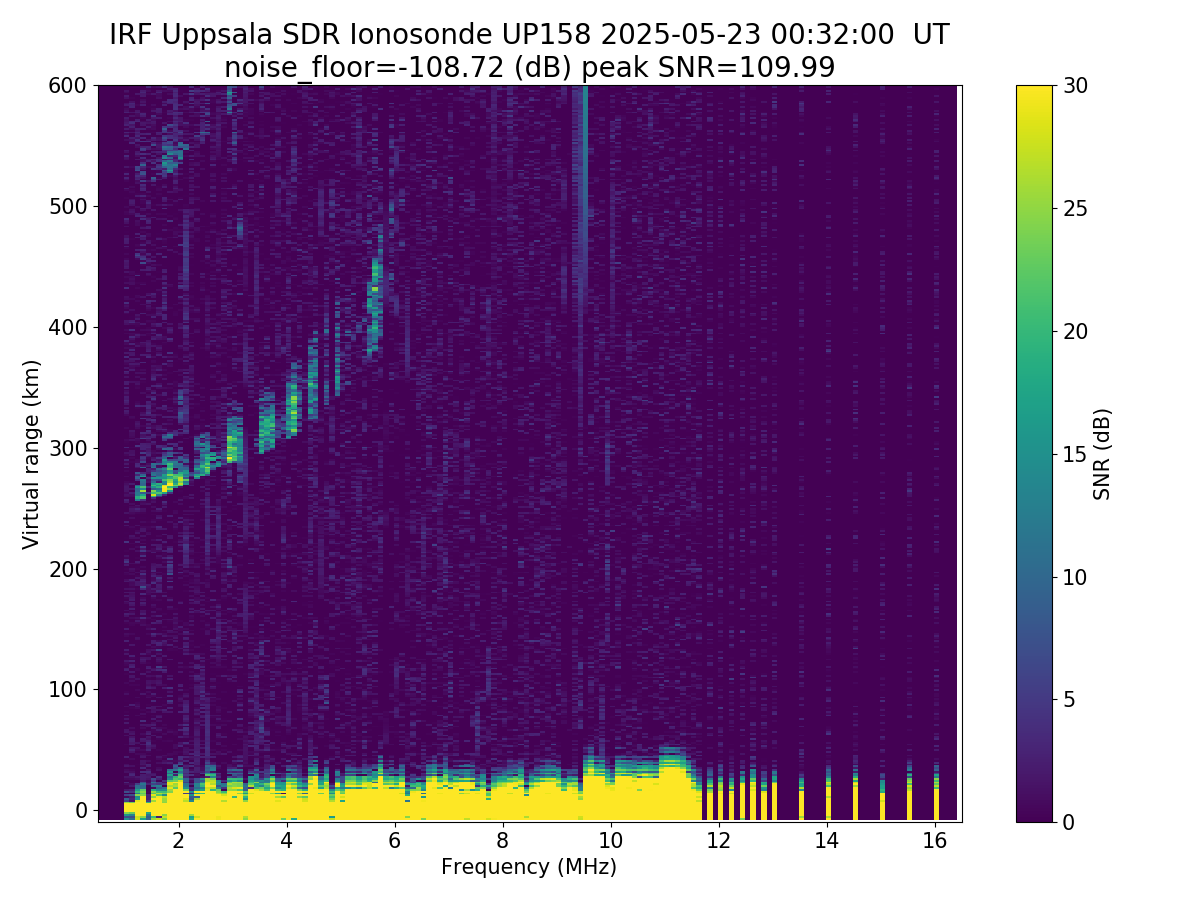The height and width of the screenshot is (900, 1200).
Task: Click the "Frequency (MHz)" axis label
Action: 529,867
